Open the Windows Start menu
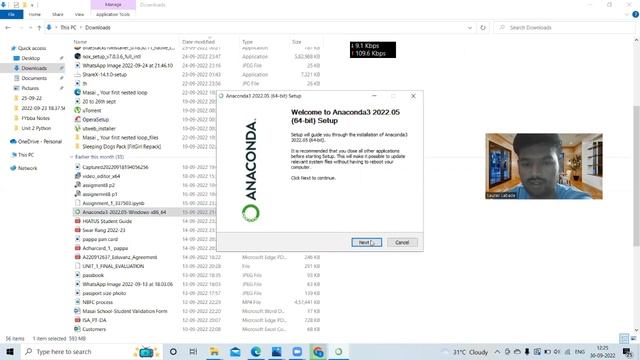 [10, 351]
